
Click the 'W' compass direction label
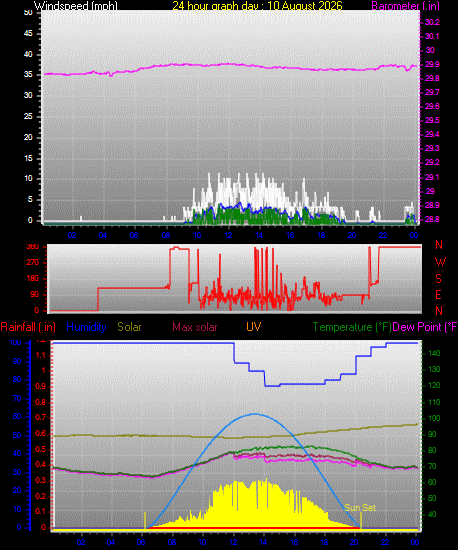click(440, 262)
